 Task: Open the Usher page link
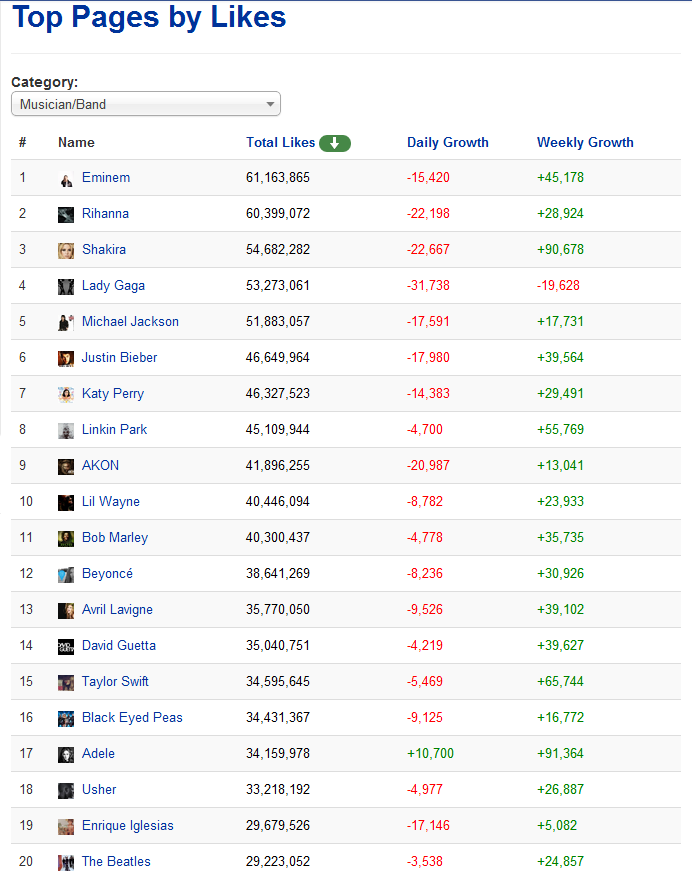99,789
